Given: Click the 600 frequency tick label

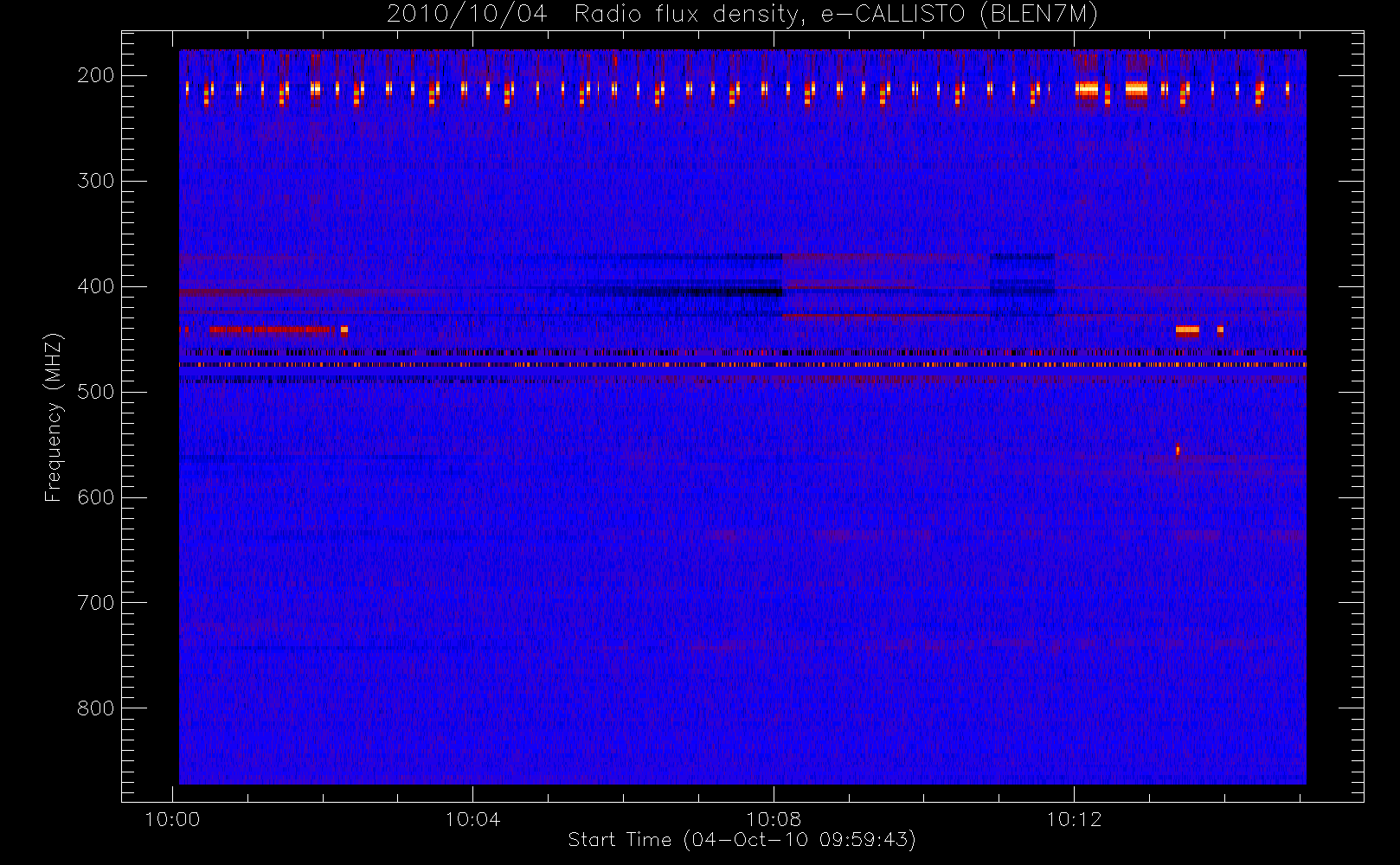Looking at the screenshot, I should pos(96,497).
